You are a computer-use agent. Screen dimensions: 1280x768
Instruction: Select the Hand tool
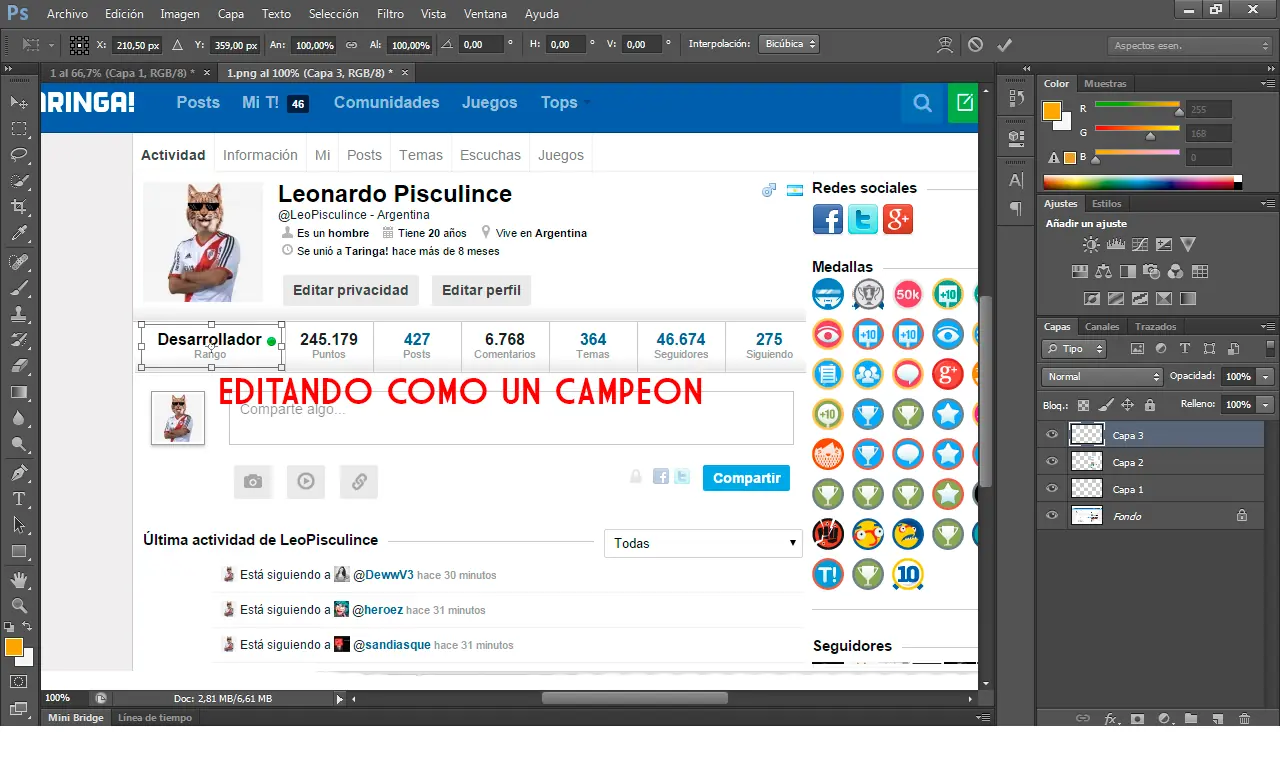[x=18, y=580]
